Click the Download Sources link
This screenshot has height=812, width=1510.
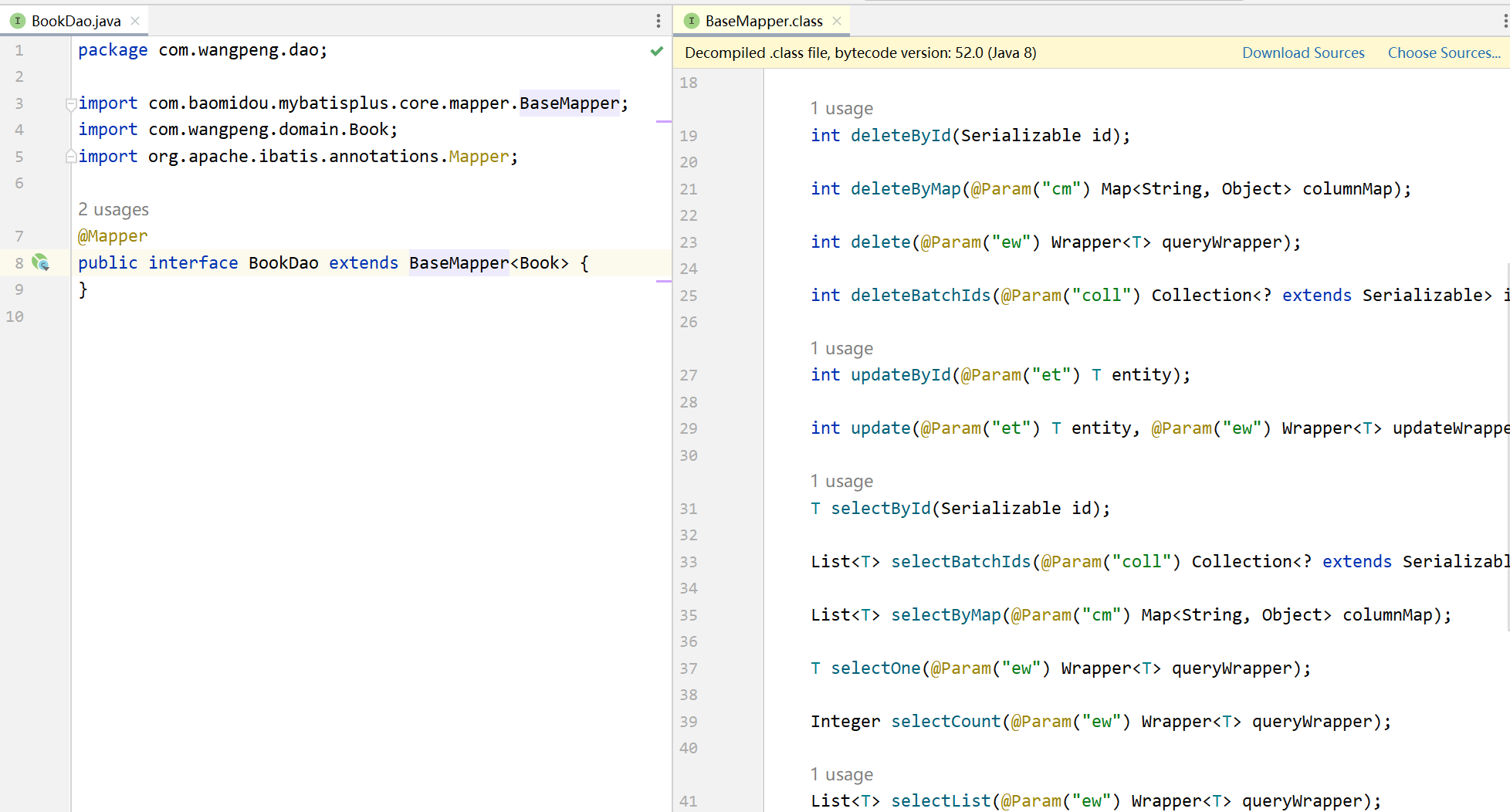tap(1303, 52)
